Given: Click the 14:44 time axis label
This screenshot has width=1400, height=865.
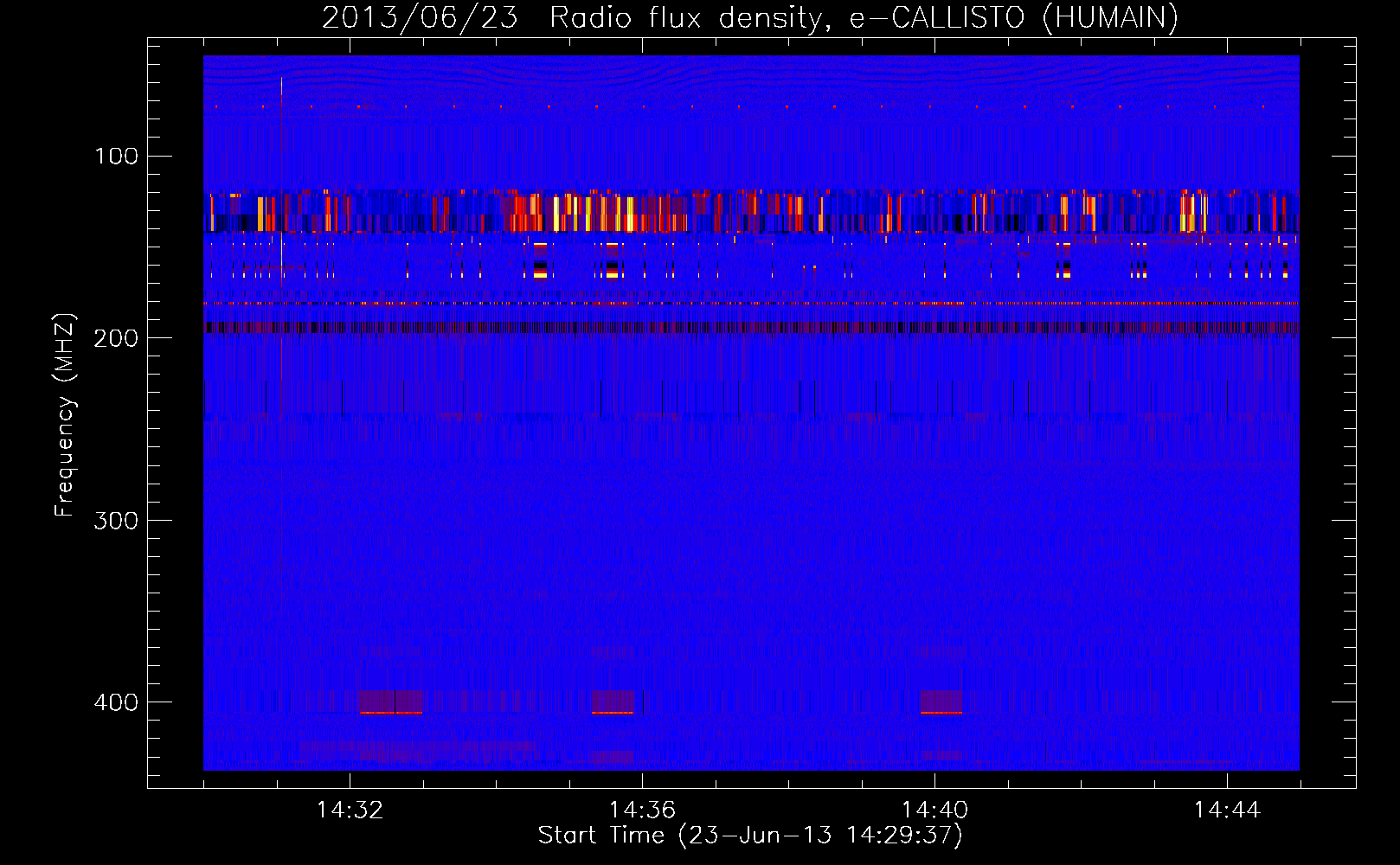Looking at the screenshot, I should pyautogui.click(x=1227, y=811).
